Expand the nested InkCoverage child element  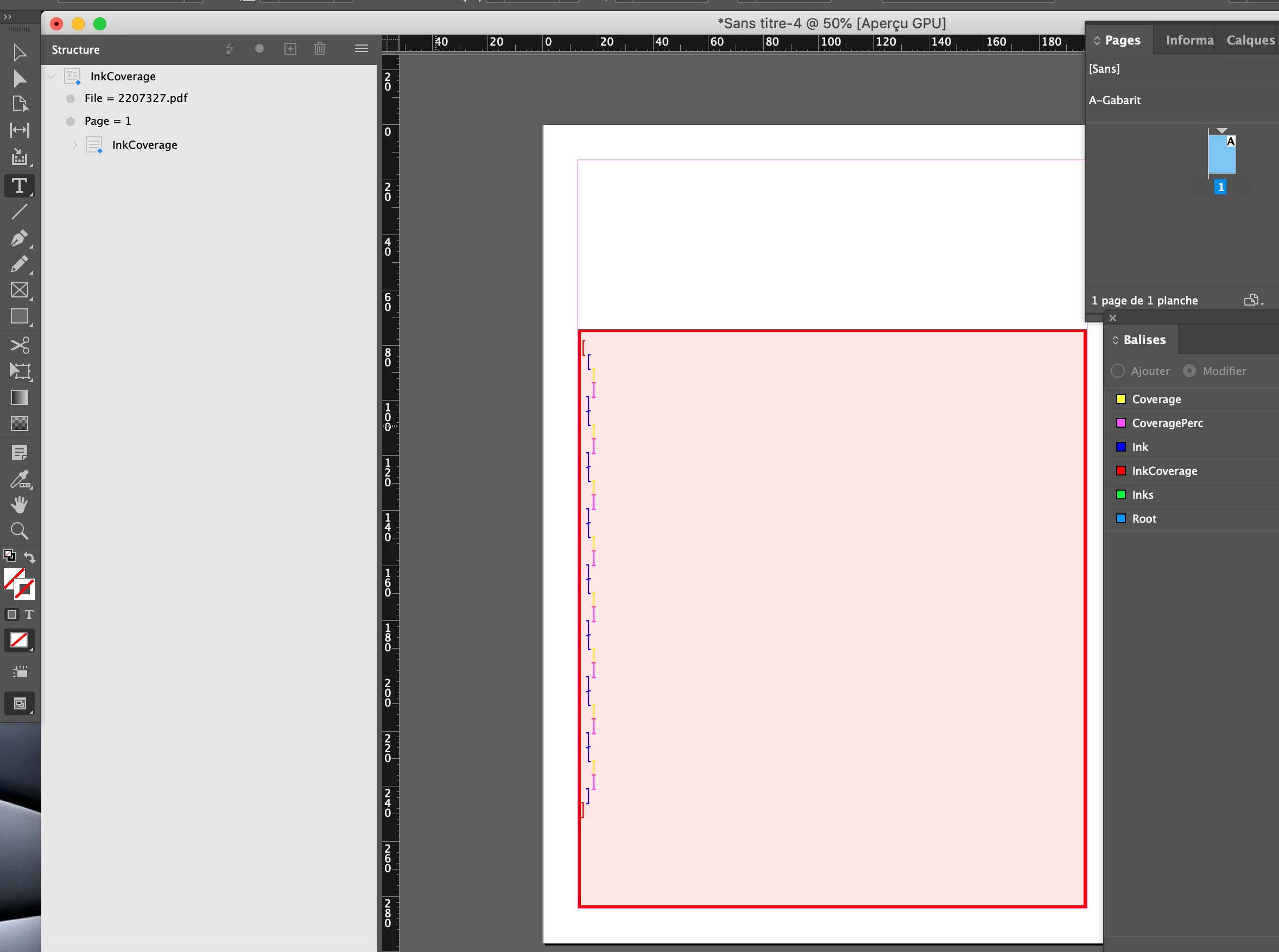pyautogui.click(x=74, y=144)
